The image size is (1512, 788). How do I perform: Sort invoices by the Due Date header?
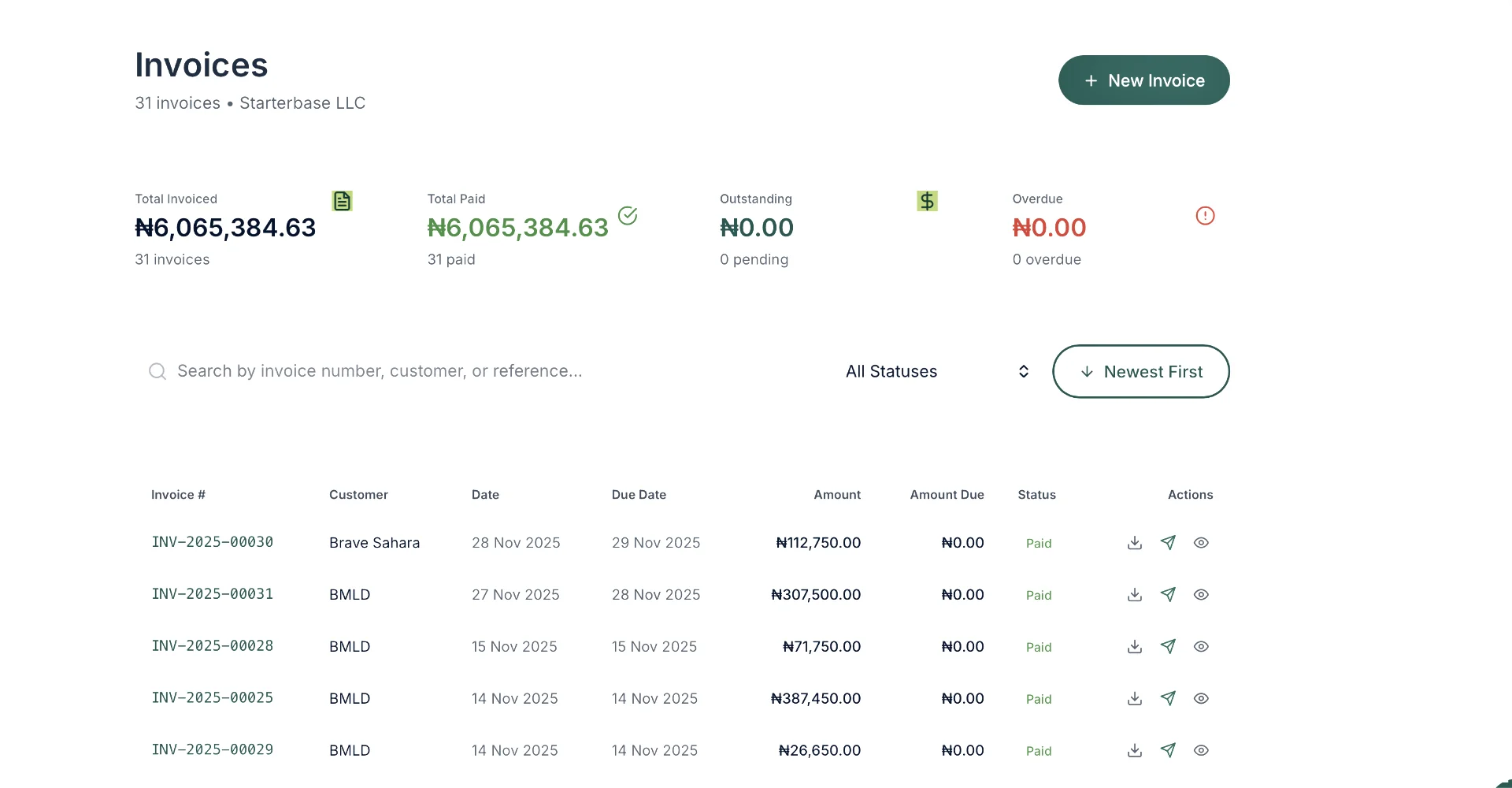[639, 494]
